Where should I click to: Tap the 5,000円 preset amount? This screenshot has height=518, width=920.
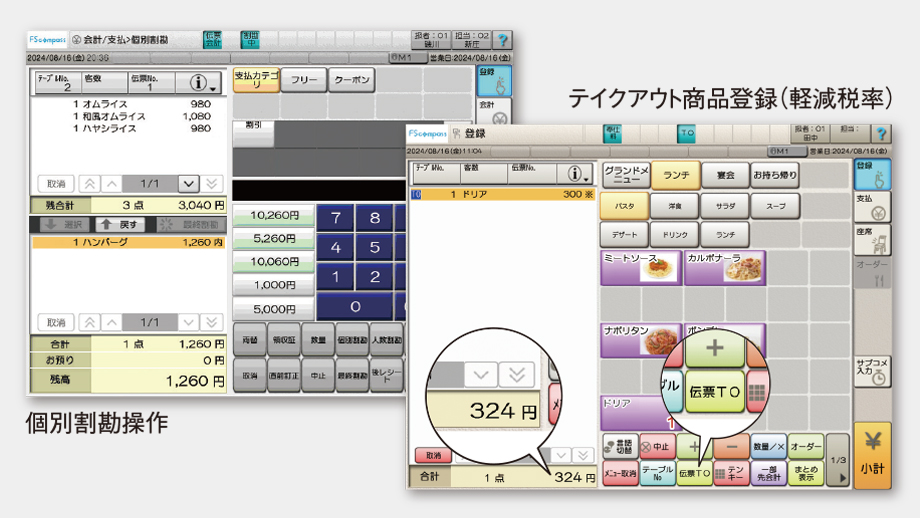(273, 309)
